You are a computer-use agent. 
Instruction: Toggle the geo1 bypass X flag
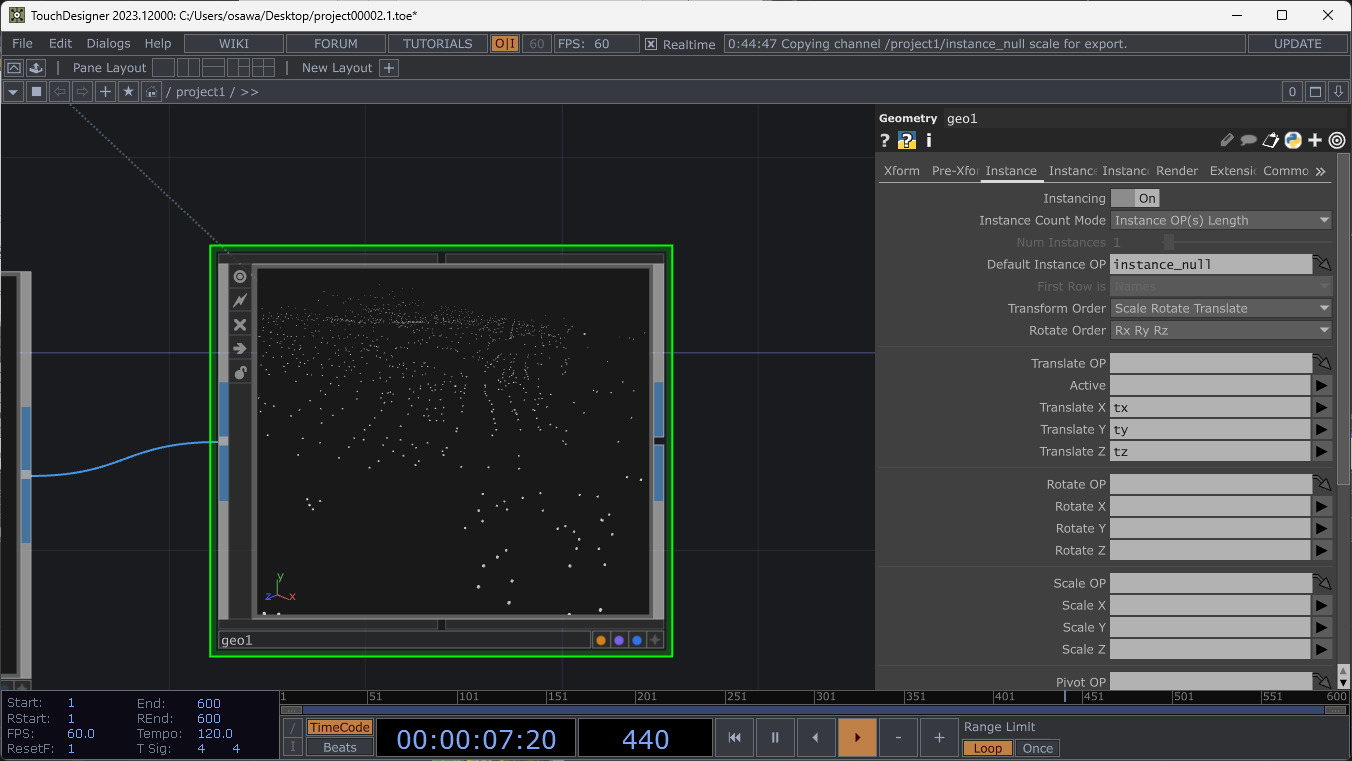point(240,324)
